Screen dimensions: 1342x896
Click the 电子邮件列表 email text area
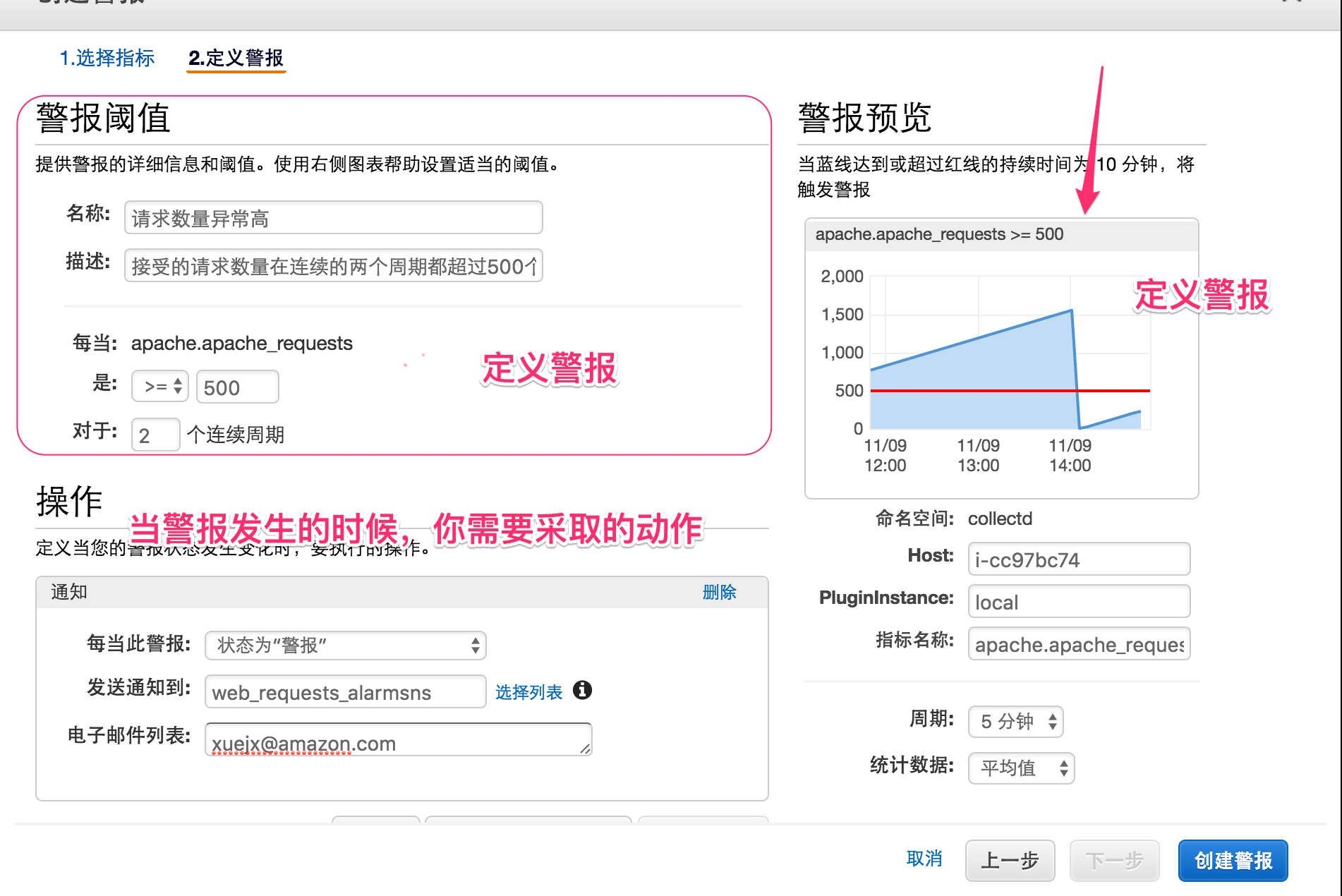click(398, 740)
